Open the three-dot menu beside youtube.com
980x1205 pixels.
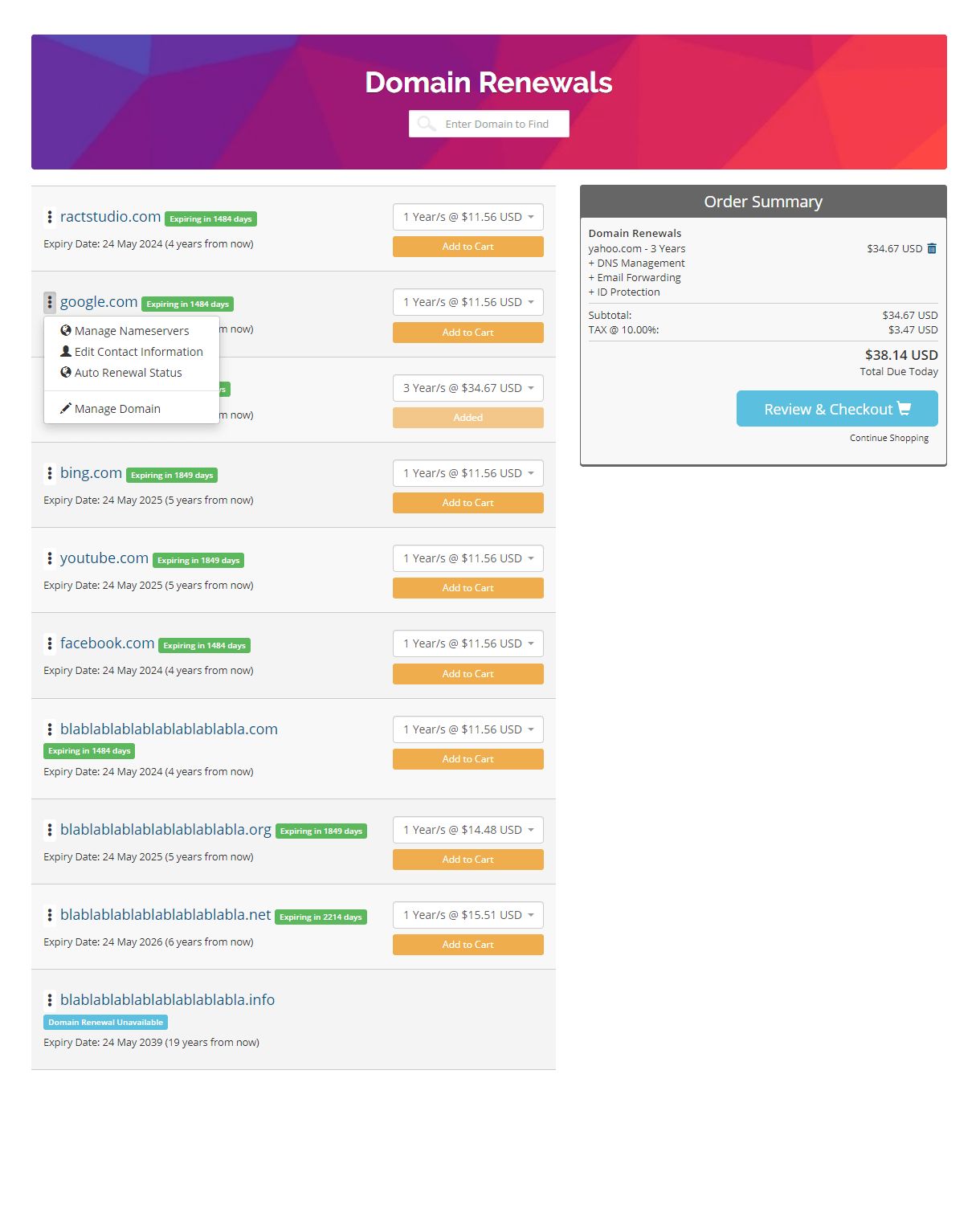pos(50,558)
